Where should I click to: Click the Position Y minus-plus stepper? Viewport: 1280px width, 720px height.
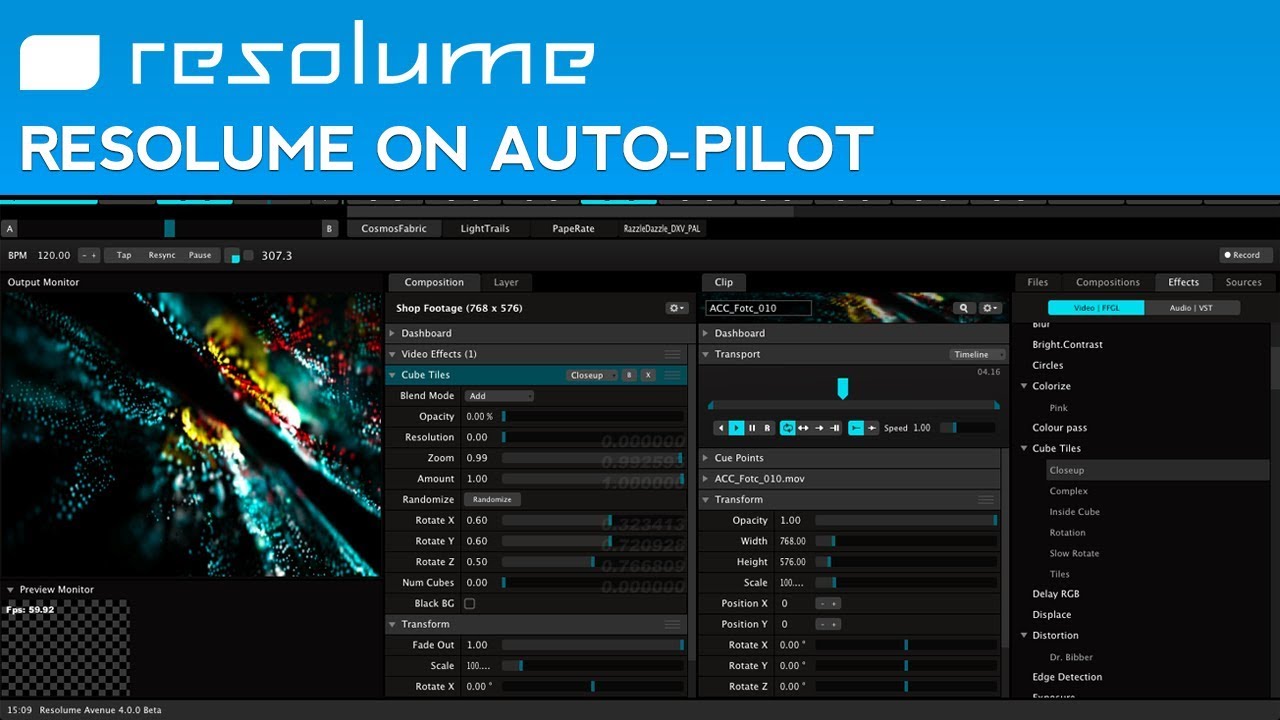coord(828,624)
